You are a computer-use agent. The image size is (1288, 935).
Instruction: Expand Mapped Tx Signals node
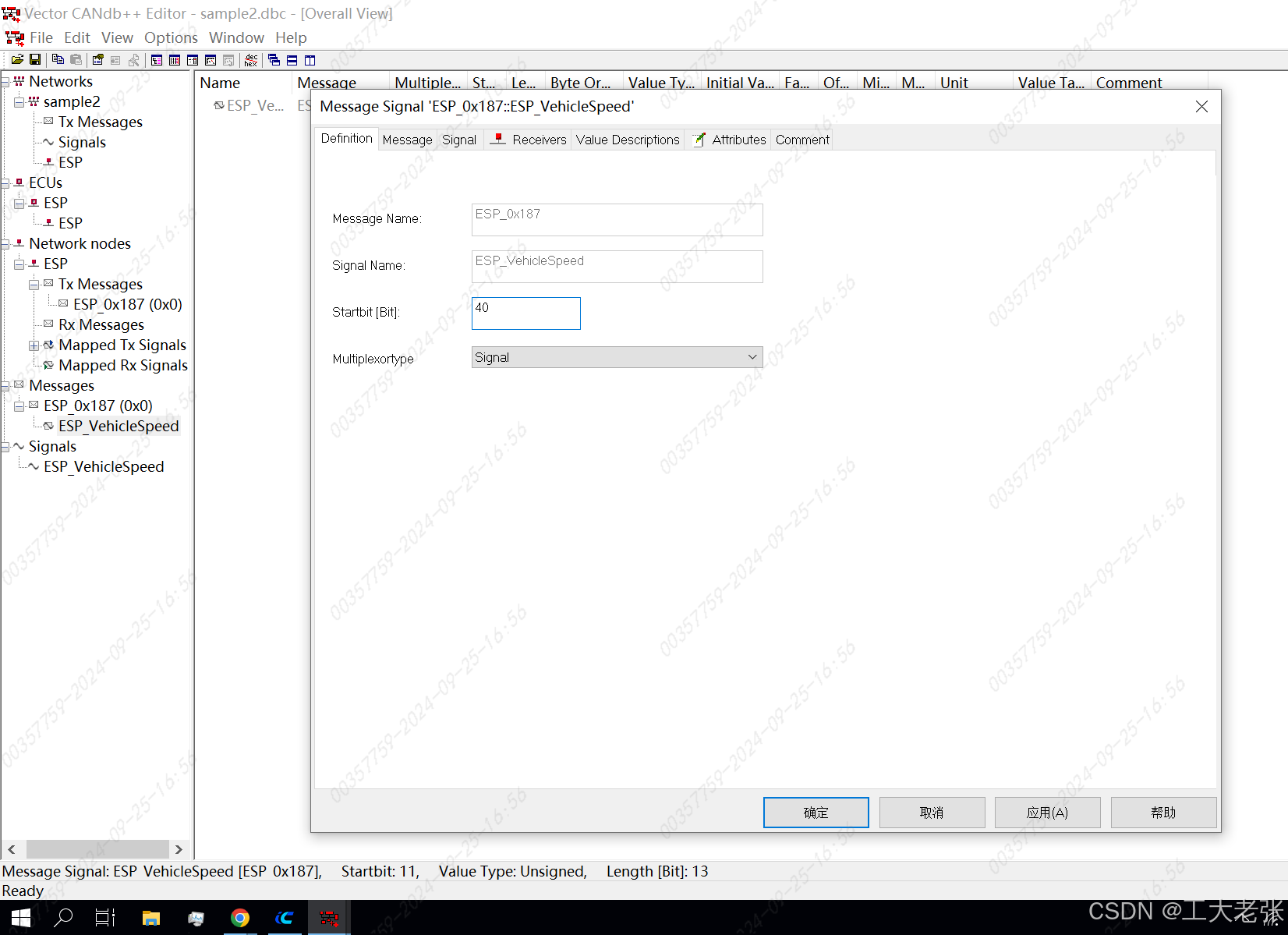34,345
